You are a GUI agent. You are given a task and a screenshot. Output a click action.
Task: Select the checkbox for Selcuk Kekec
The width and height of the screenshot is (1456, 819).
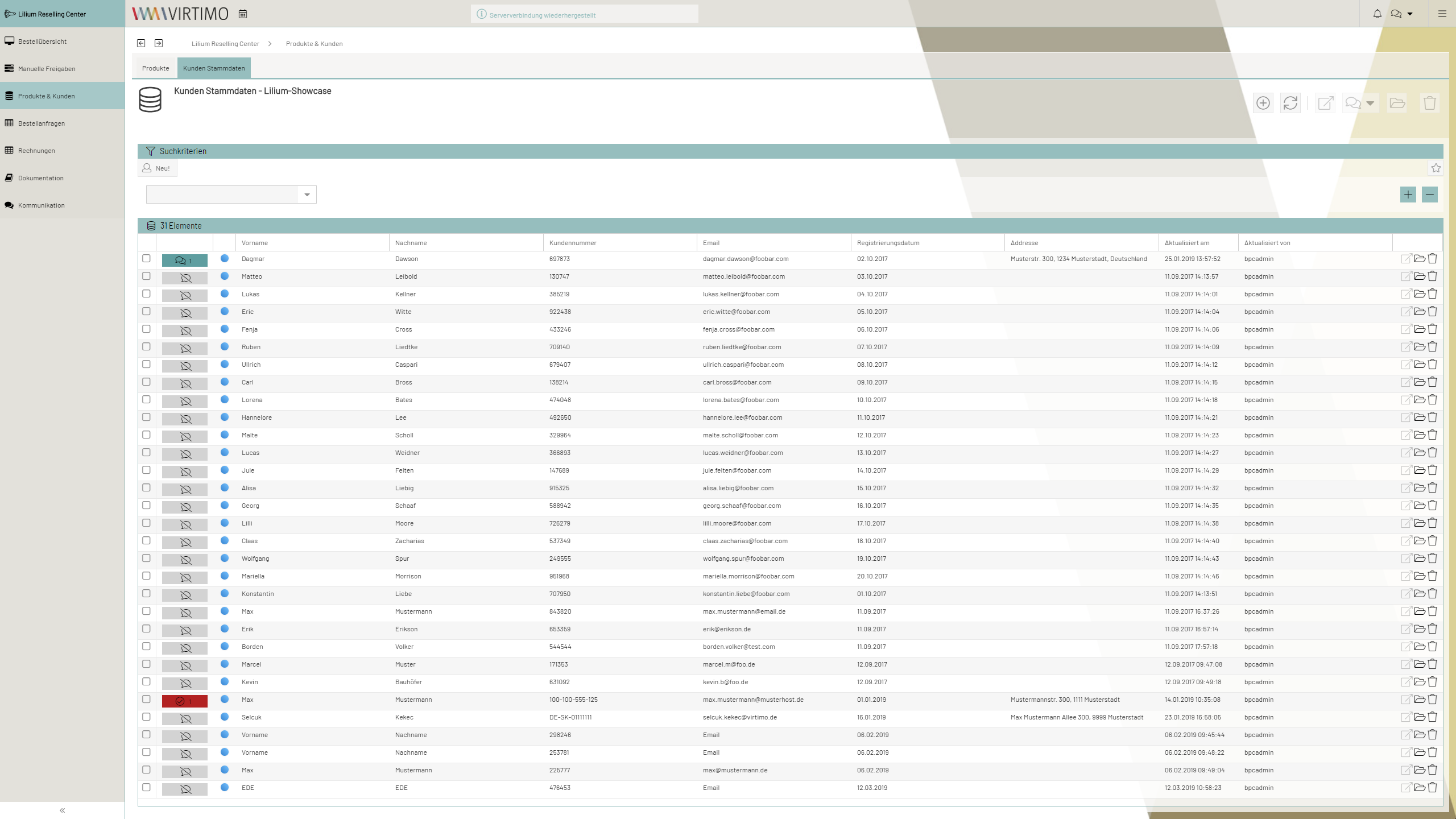click(x=146, y=717)
